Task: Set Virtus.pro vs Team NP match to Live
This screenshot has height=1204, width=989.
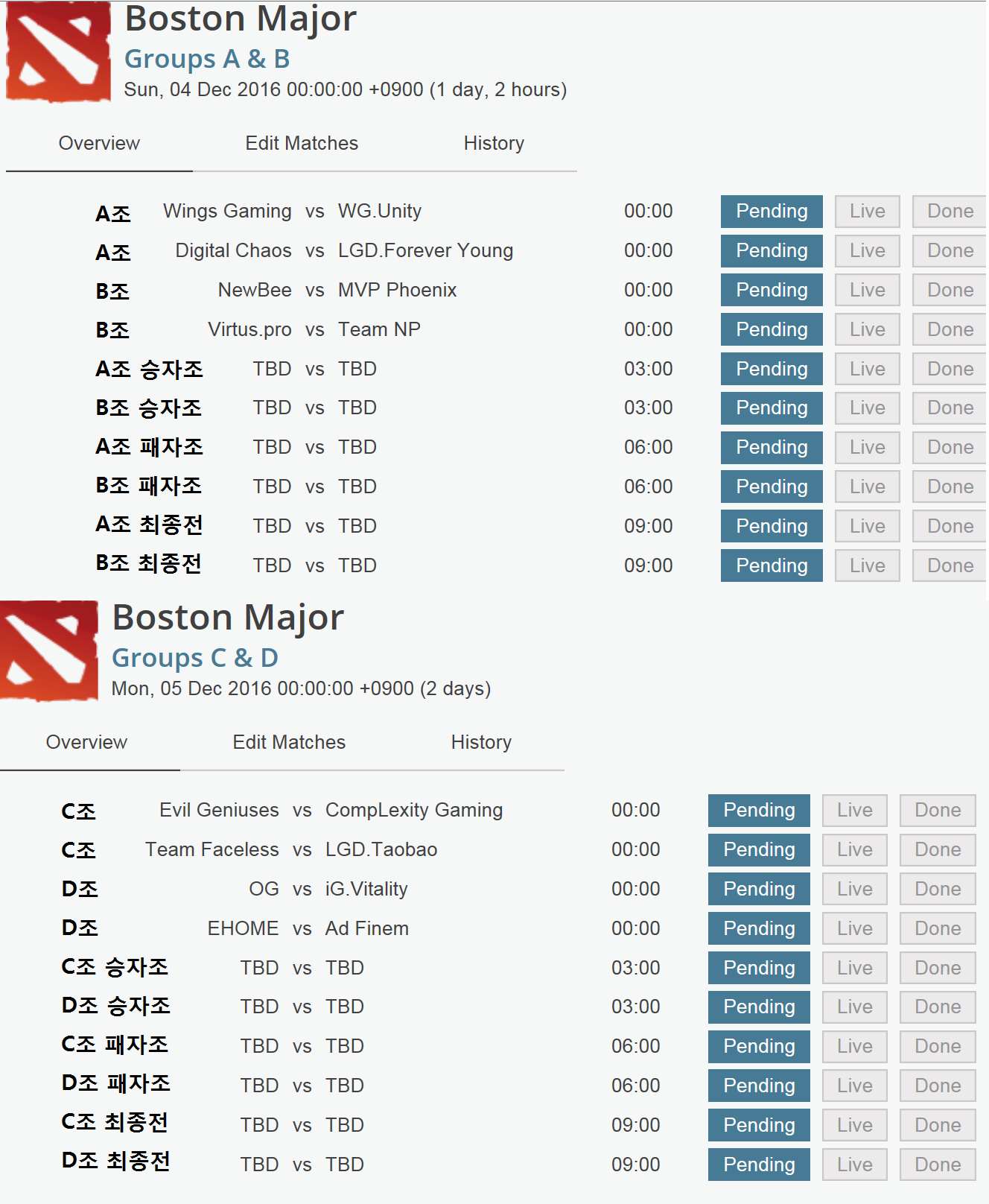Action: pos(867,330)
